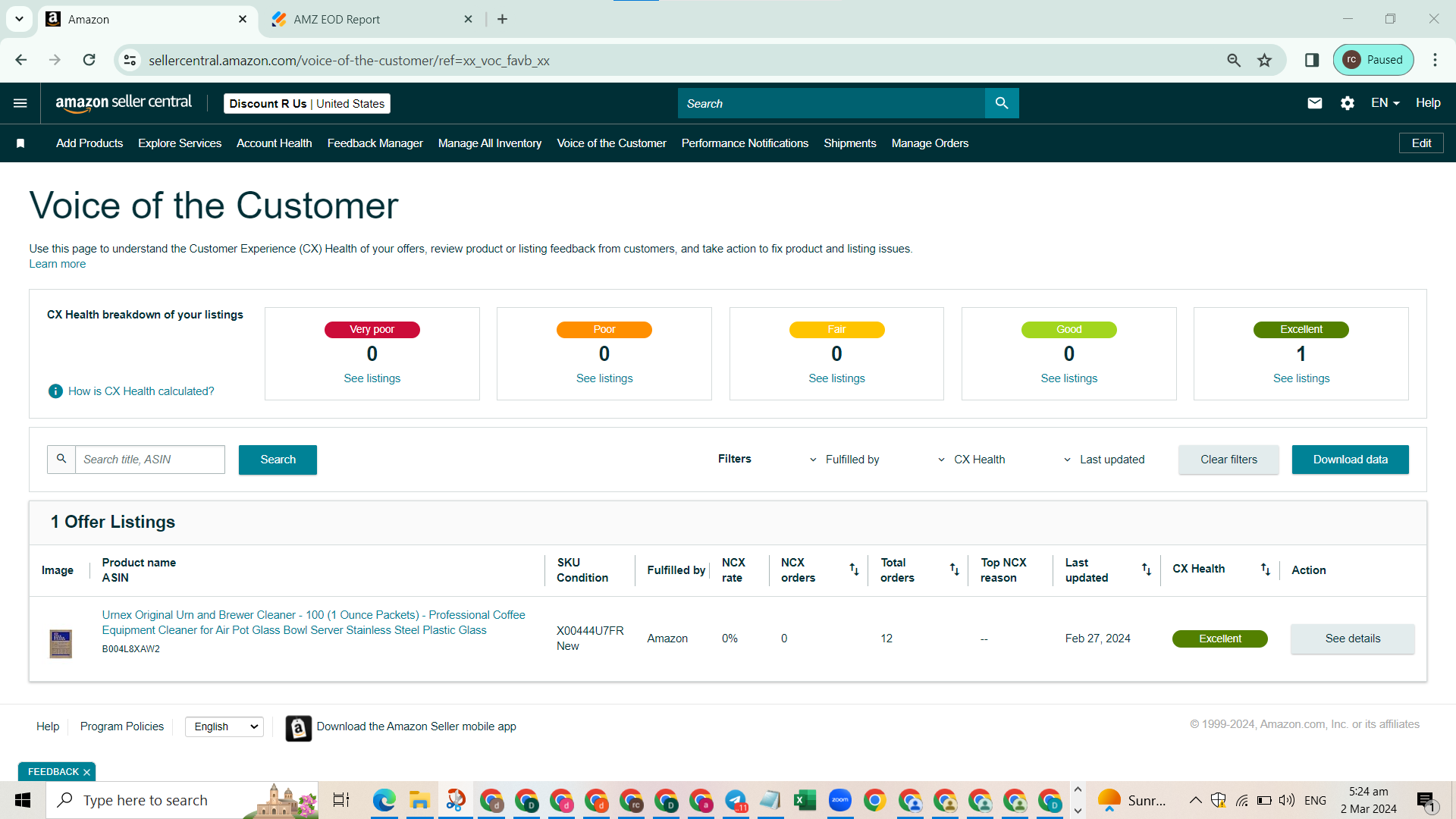
Task: Go to Manage All Inventory
Action: 490,143
